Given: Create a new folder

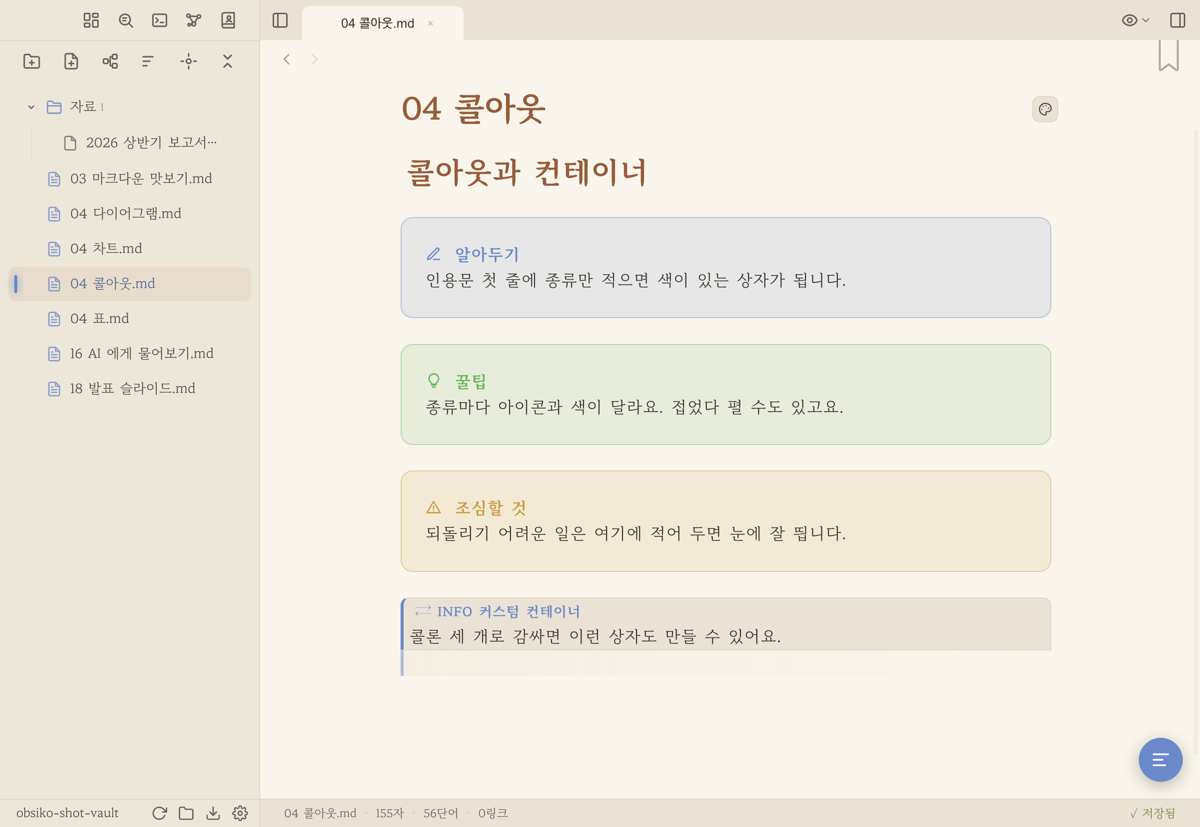Looking at the screenshot, I should (32, 61).
